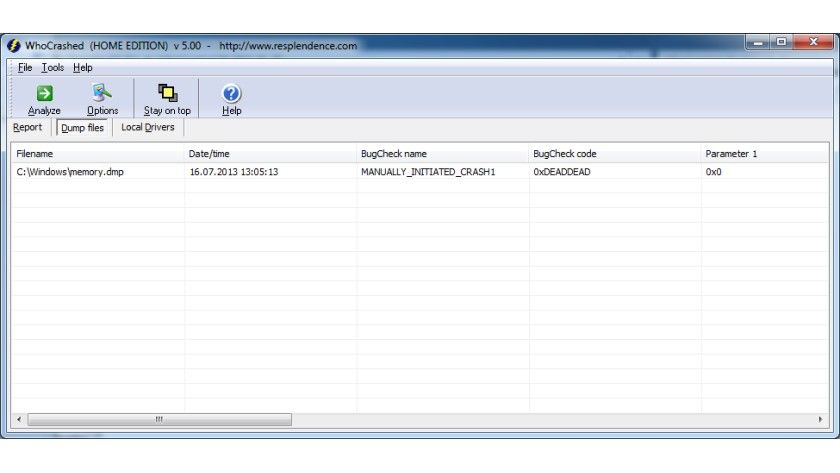This screenshot has width=840, height=473.
Task: Click the horizontal scrollbar thumb
Action: click(160, 419)
